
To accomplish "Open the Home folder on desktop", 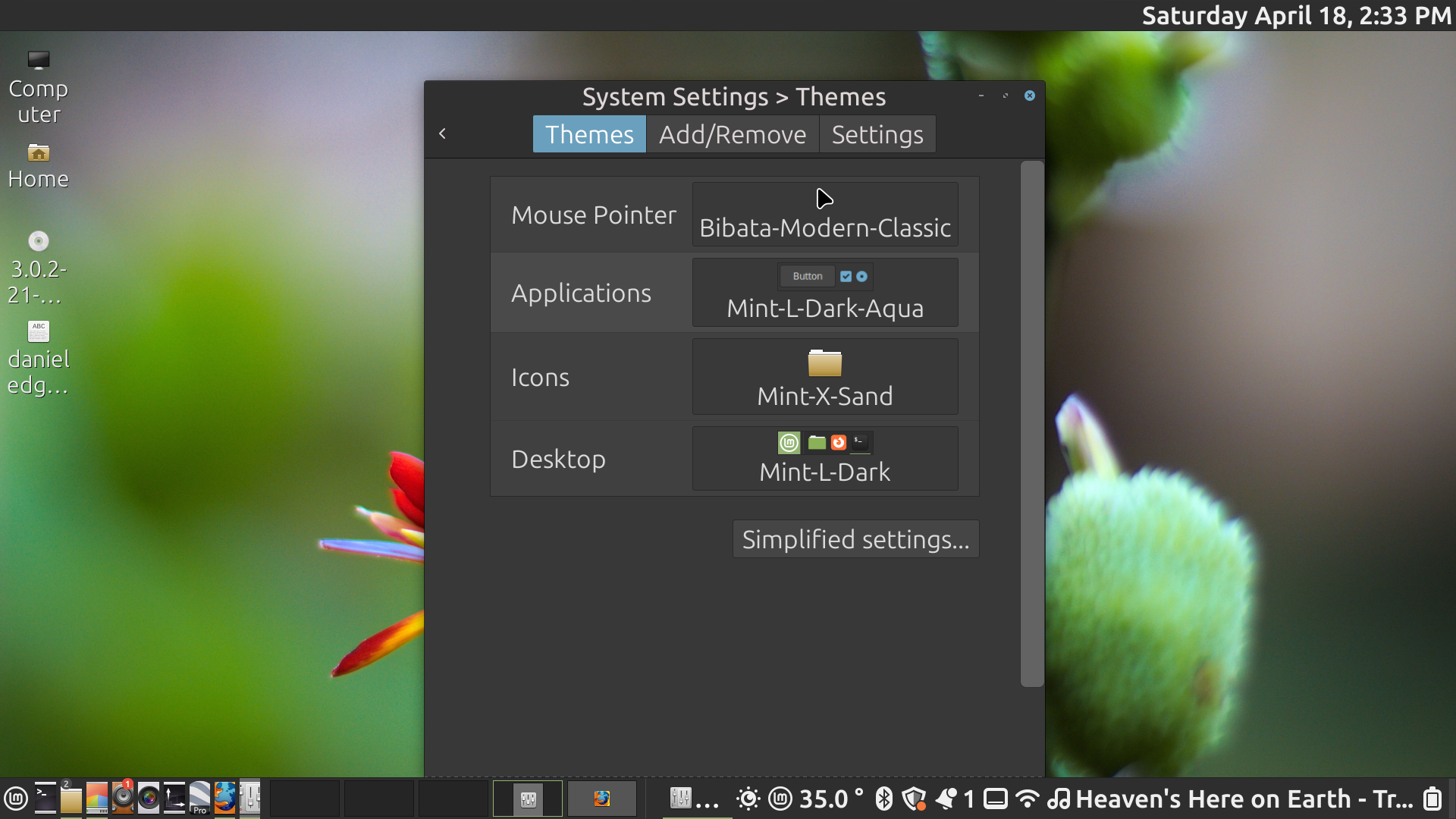I will point(38,165).
